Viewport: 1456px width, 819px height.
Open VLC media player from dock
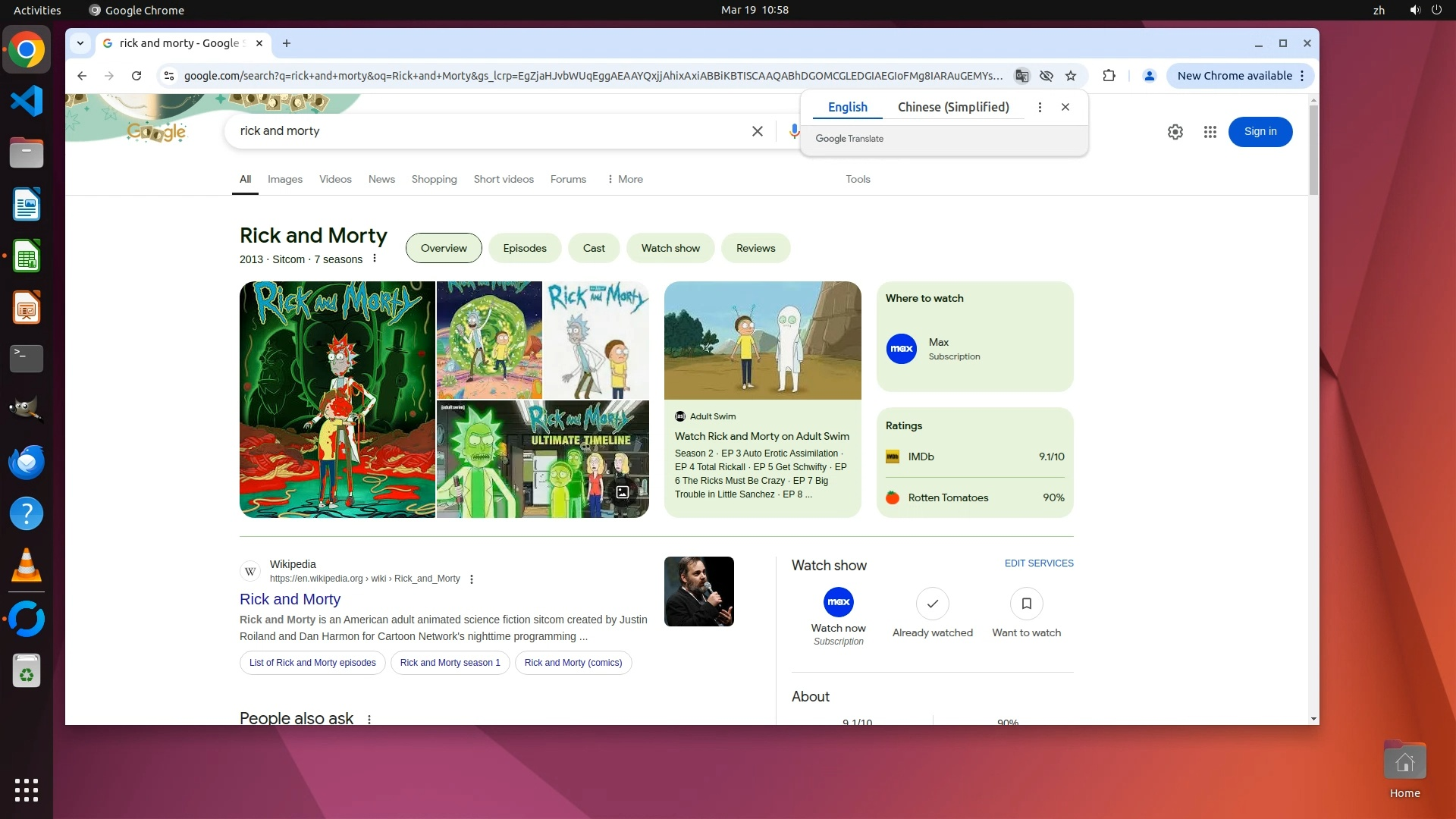[27, 566]
